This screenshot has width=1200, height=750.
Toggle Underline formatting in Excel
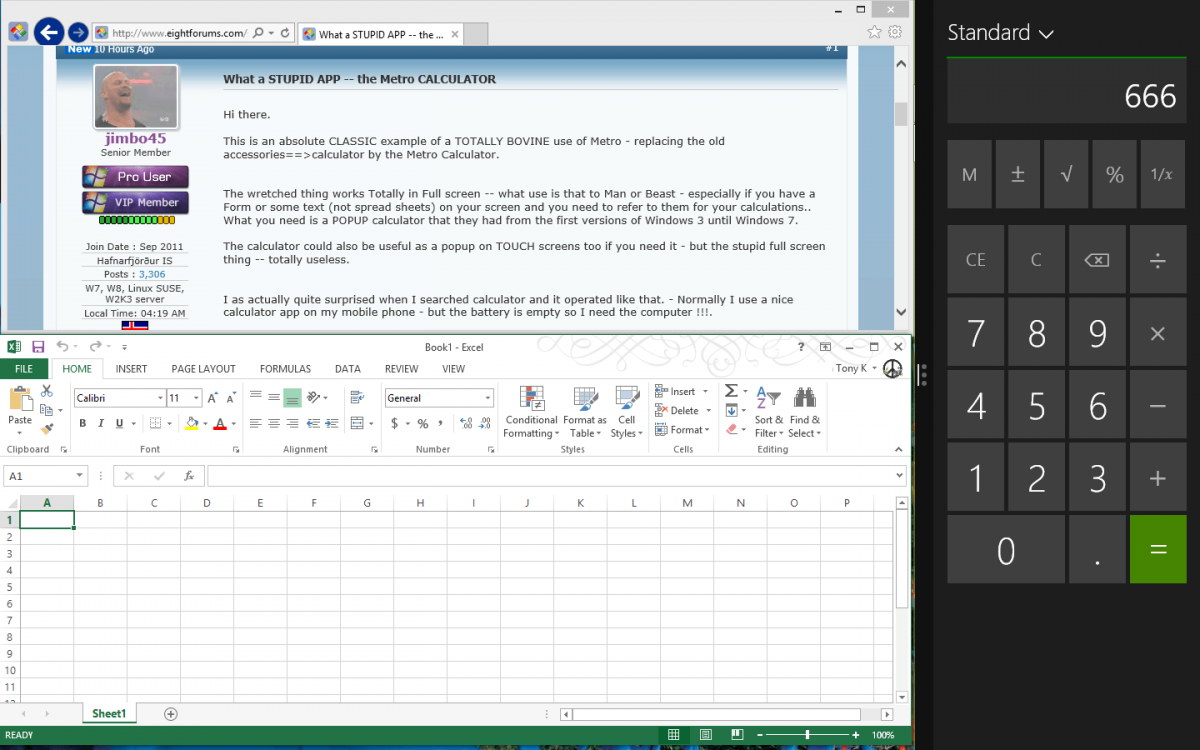click(x=119, y=424)
